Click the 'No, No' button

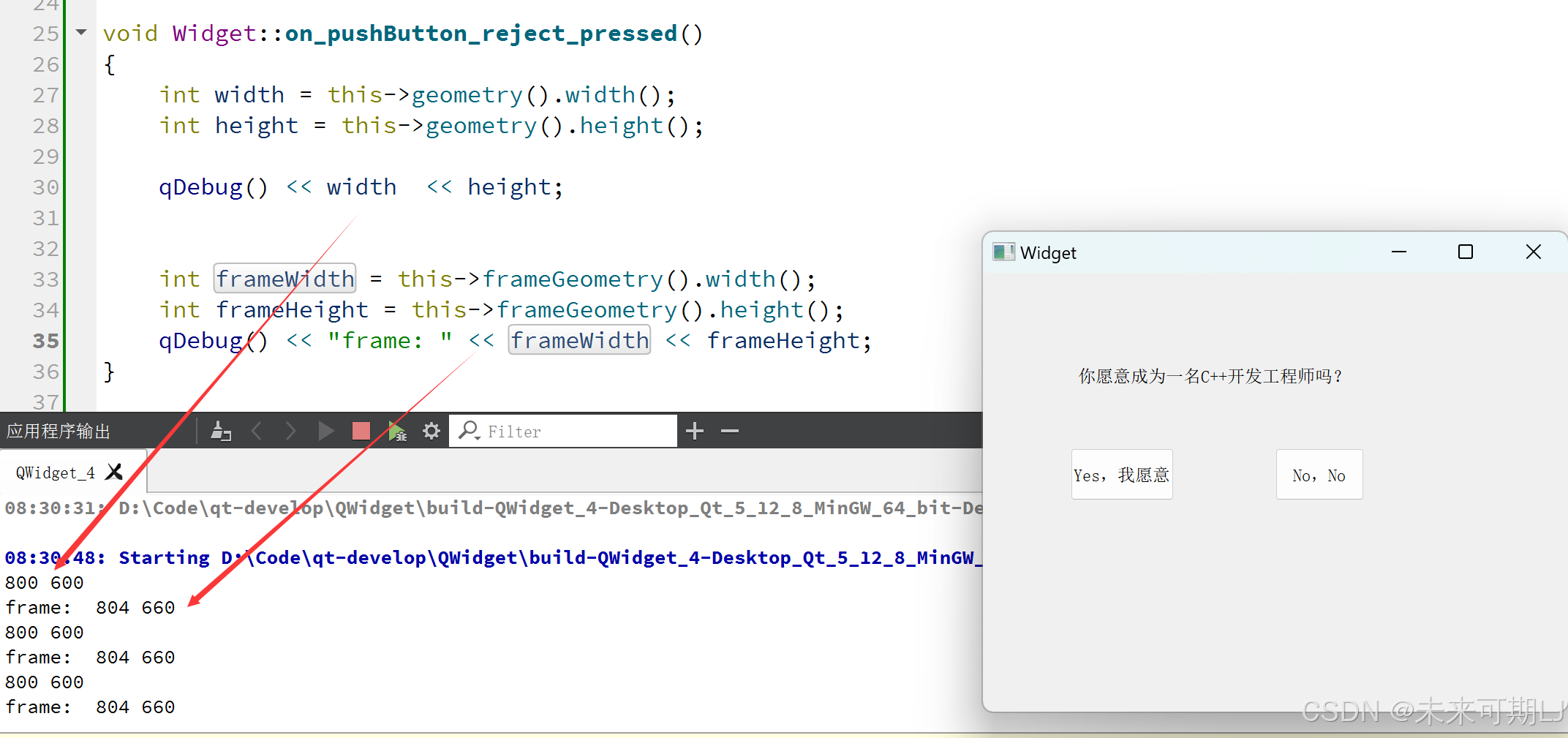[1319, 475]
